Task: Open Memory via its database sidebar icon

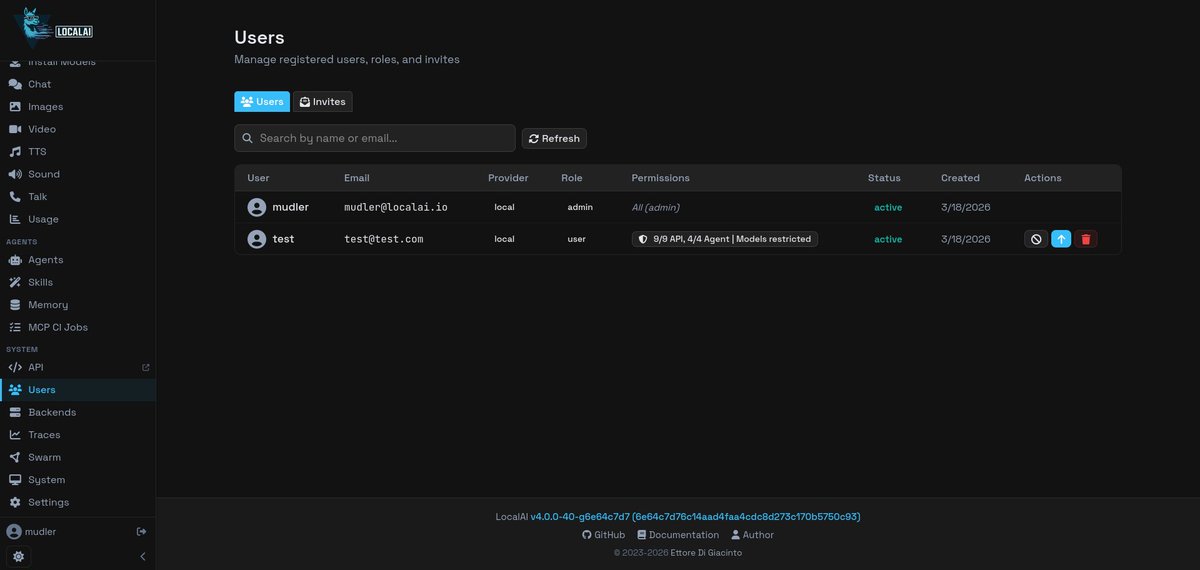Action: click(x=15, y=305)
